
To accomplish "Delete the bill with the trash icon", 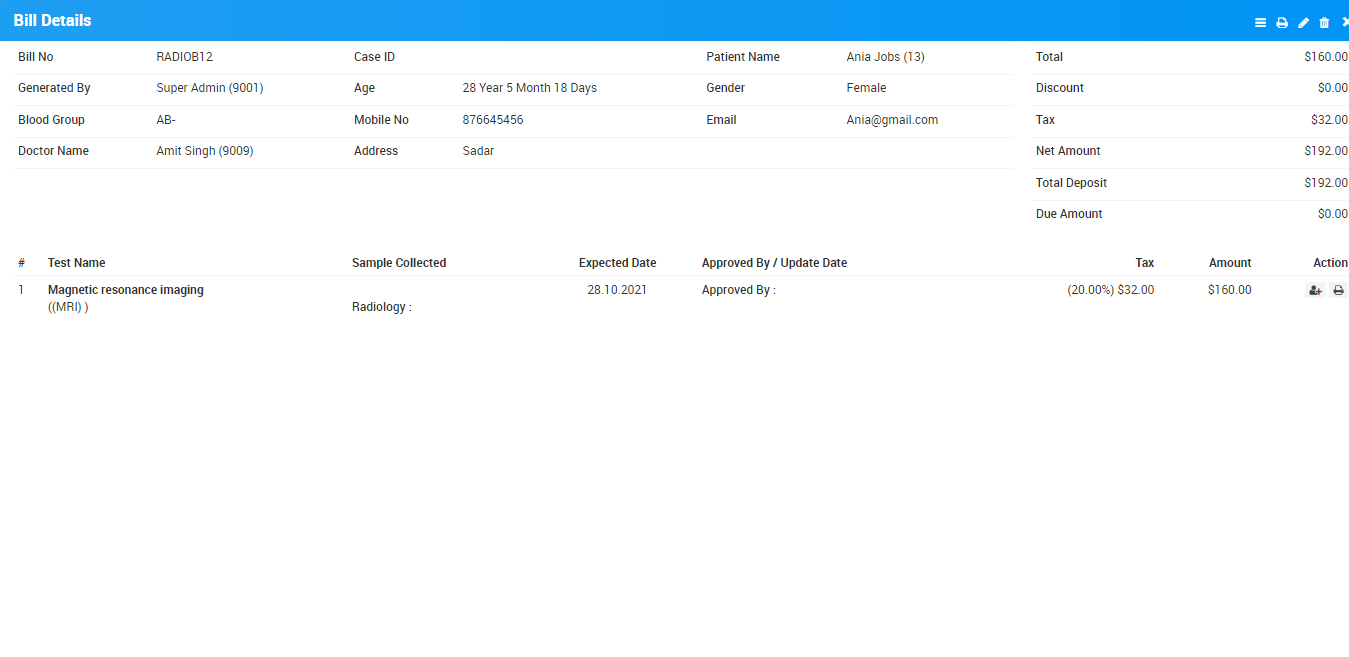I will 1324,22.
